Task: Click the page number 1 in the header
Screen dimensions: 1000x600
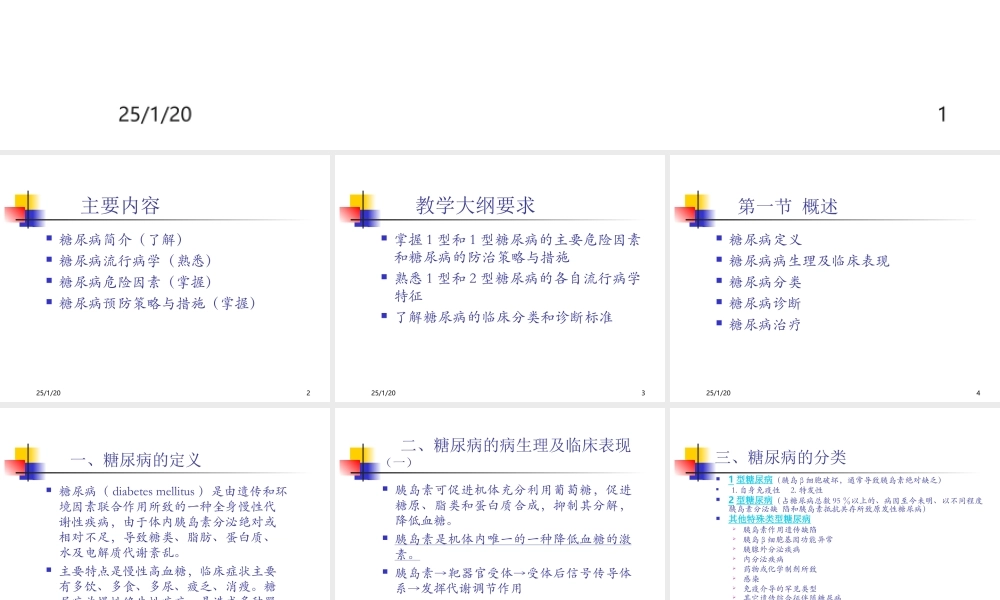Action: [942, 114]
